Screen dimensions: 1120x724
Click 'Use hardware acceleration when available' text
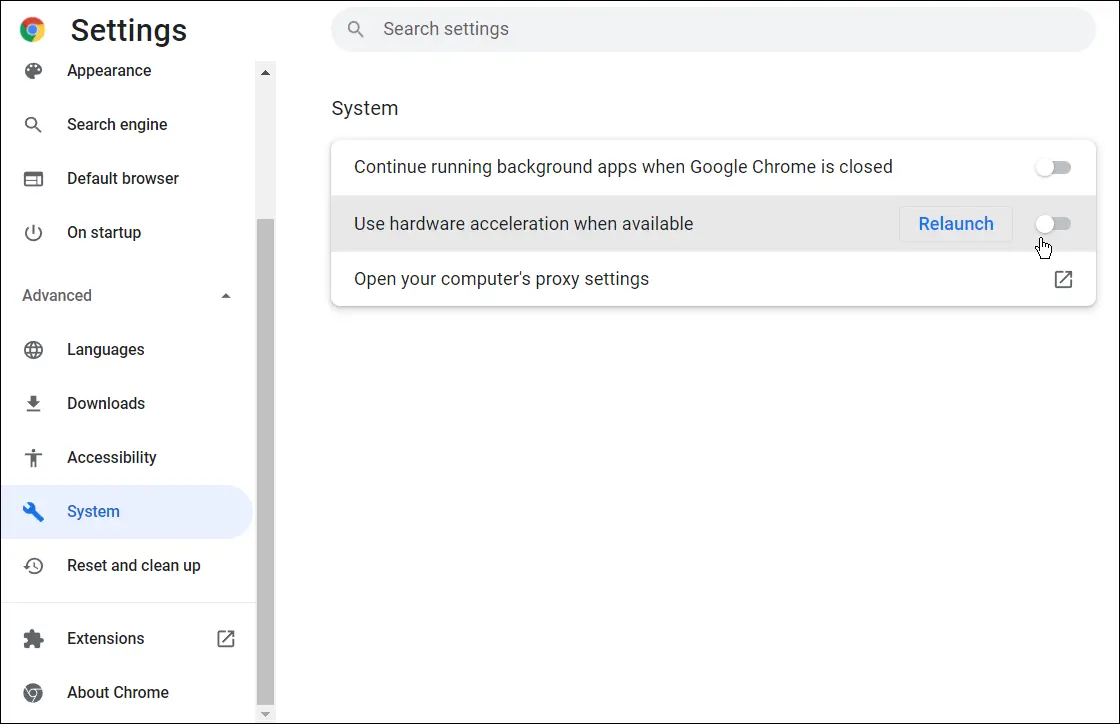(524, 223)
